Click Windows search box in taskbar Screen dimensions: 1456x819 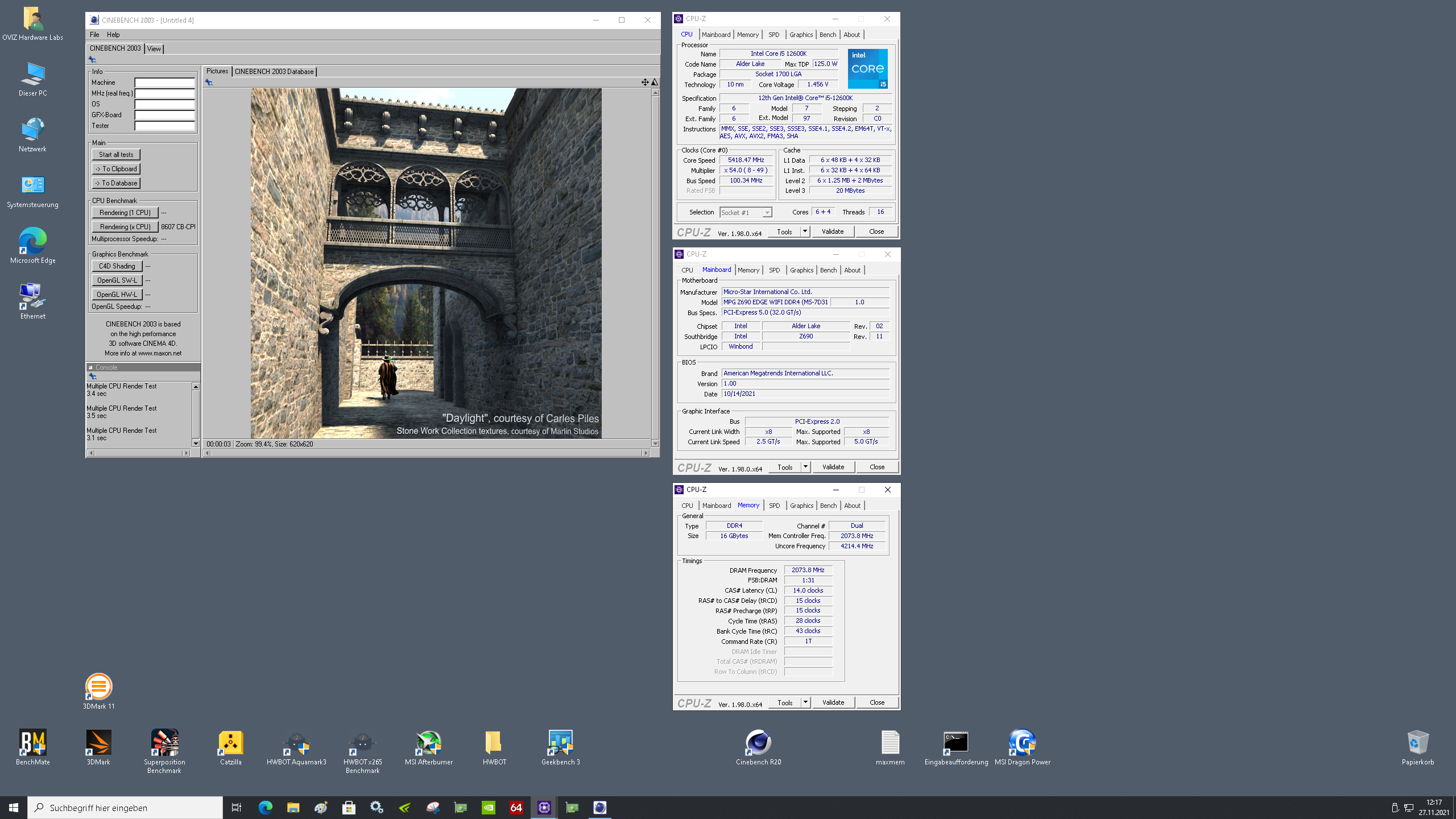pyautogui.click(x=125, y=808)
